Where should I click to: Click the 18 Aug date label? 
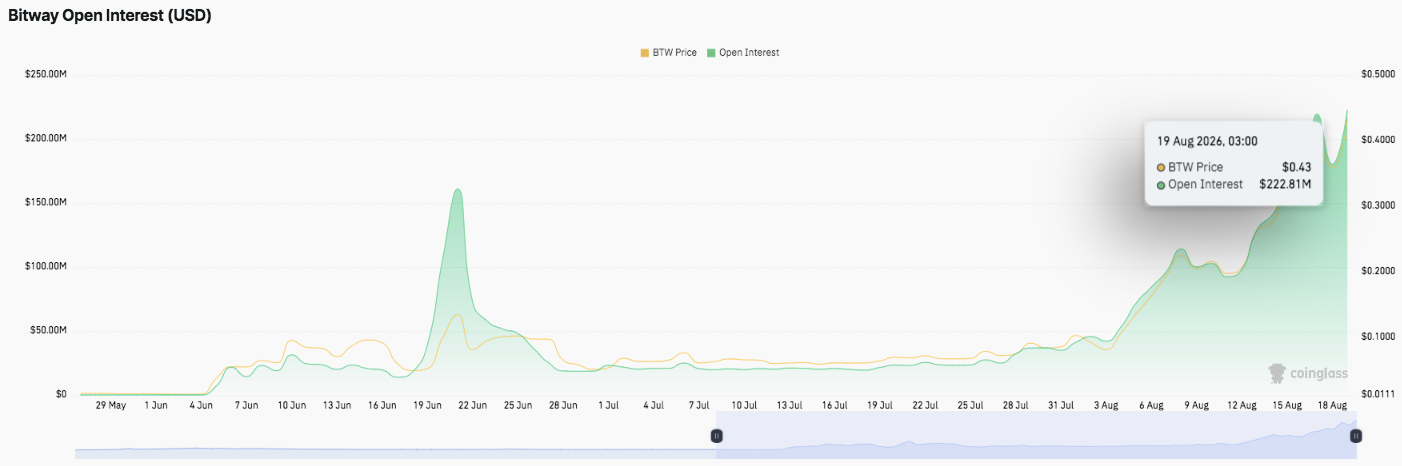pyautogui.click(x=1332, y=406)
